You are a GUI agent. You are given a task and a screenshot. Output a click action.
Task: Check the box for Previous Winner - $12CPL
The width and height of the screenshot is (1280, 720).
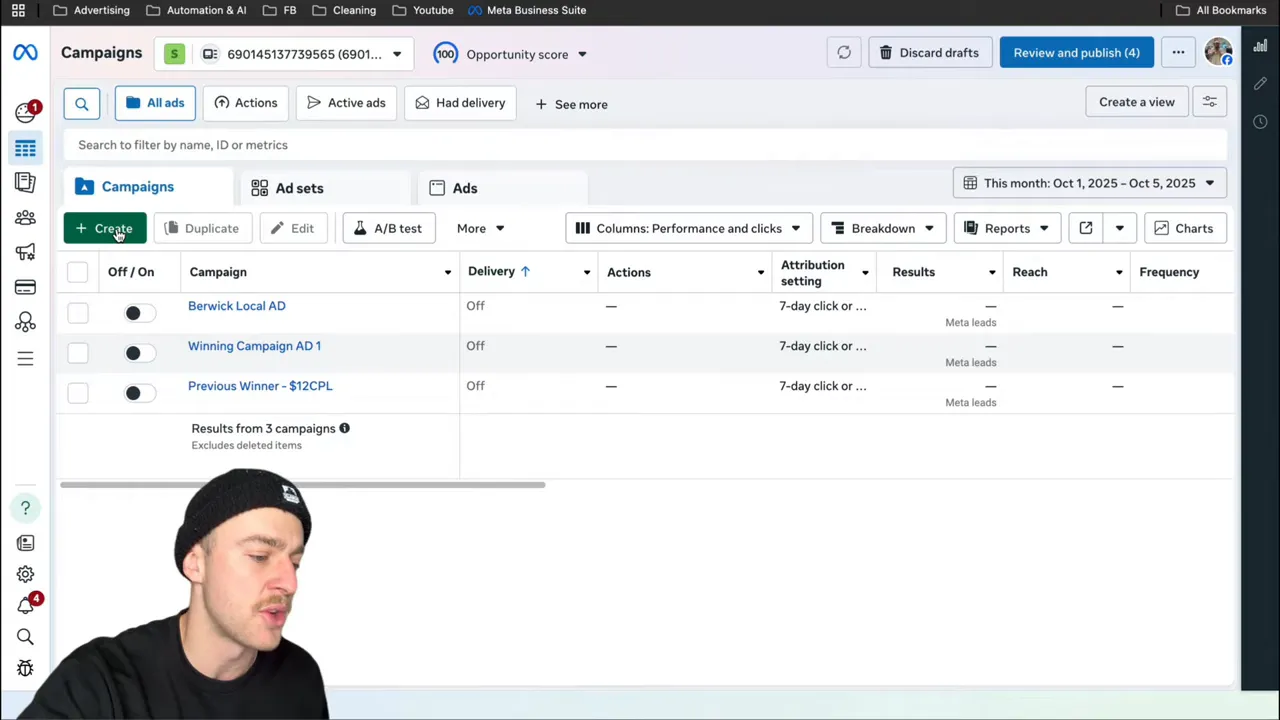tap(78, 393)
